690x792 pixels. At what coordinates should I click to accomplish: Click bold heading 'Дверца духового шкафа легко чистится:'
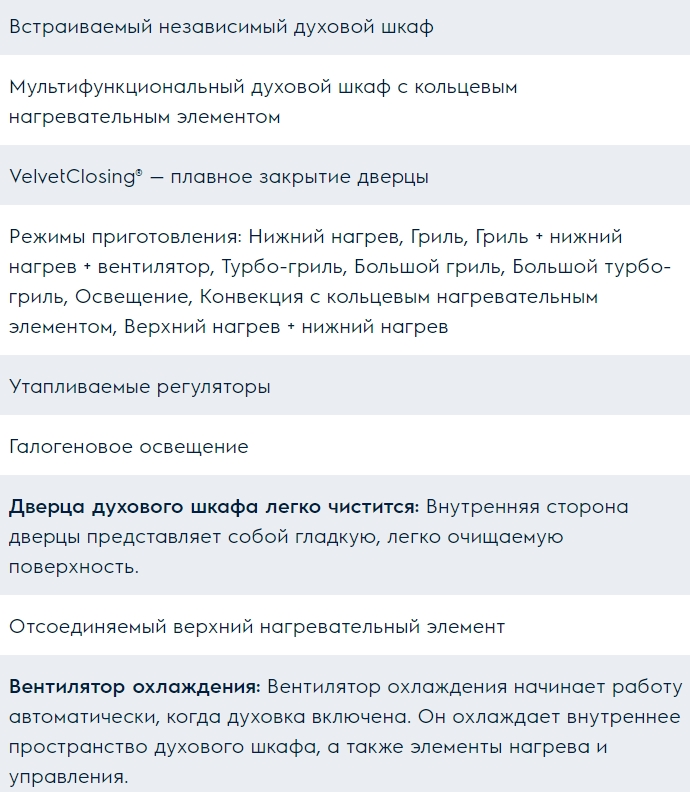tap(213, 507)
